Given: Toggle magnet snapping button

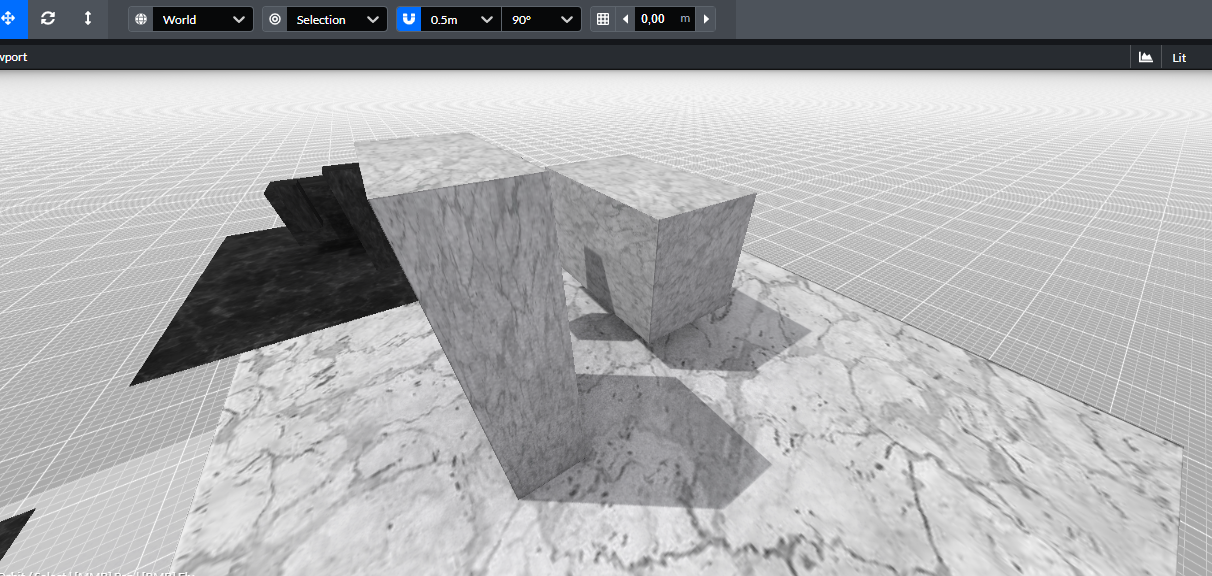Looking at the screenshot, I should pyautogui.click(x=409, y=19).
